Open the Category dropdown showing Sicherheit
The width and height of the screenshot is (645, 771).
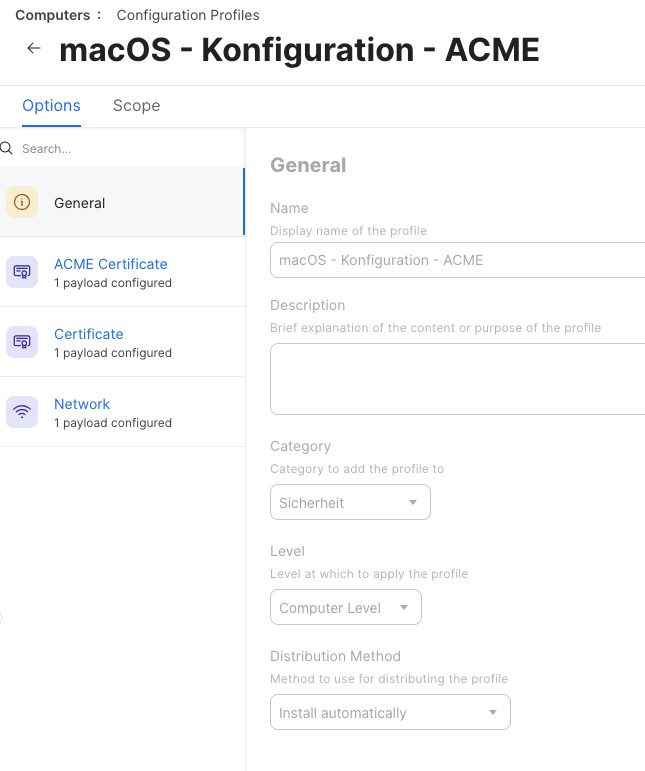(x=350, y=503)
